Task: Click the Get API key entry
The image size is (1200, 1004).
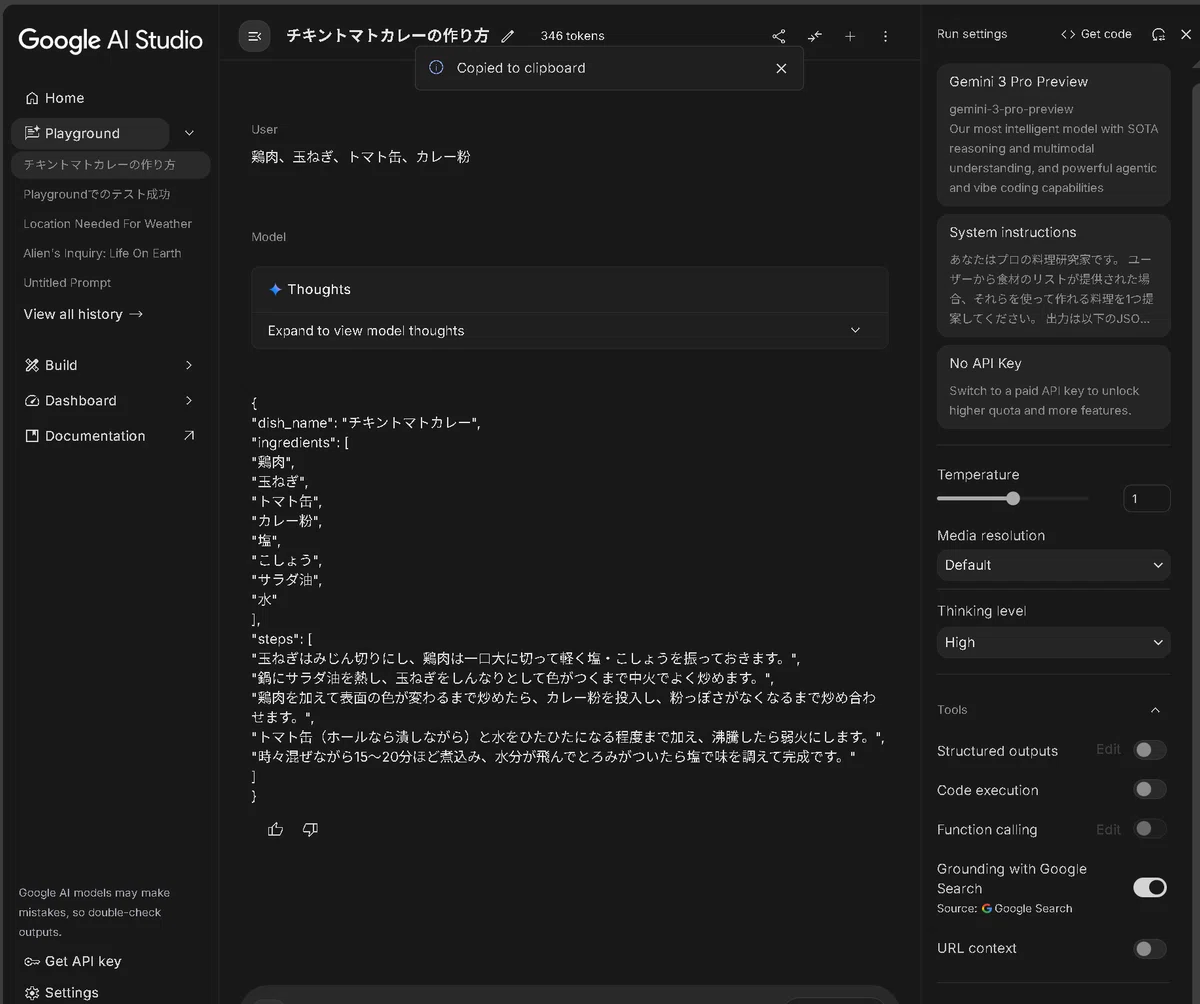Action: (72, 961)
